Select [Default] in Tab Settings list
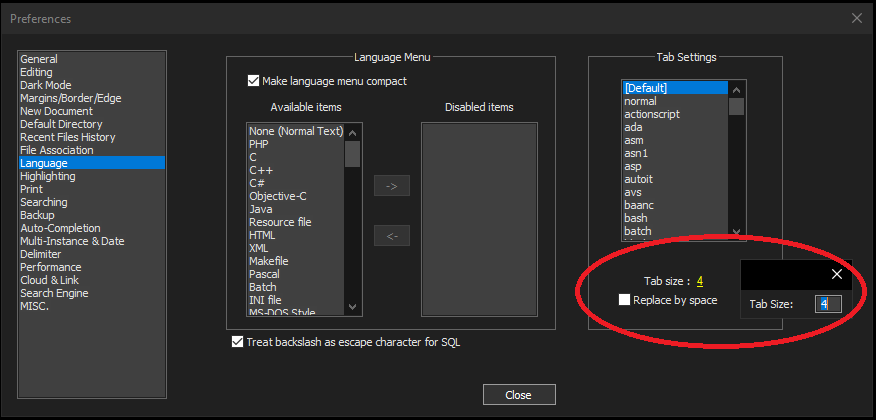Screen dimensions: 876x420 click(645, 88)
